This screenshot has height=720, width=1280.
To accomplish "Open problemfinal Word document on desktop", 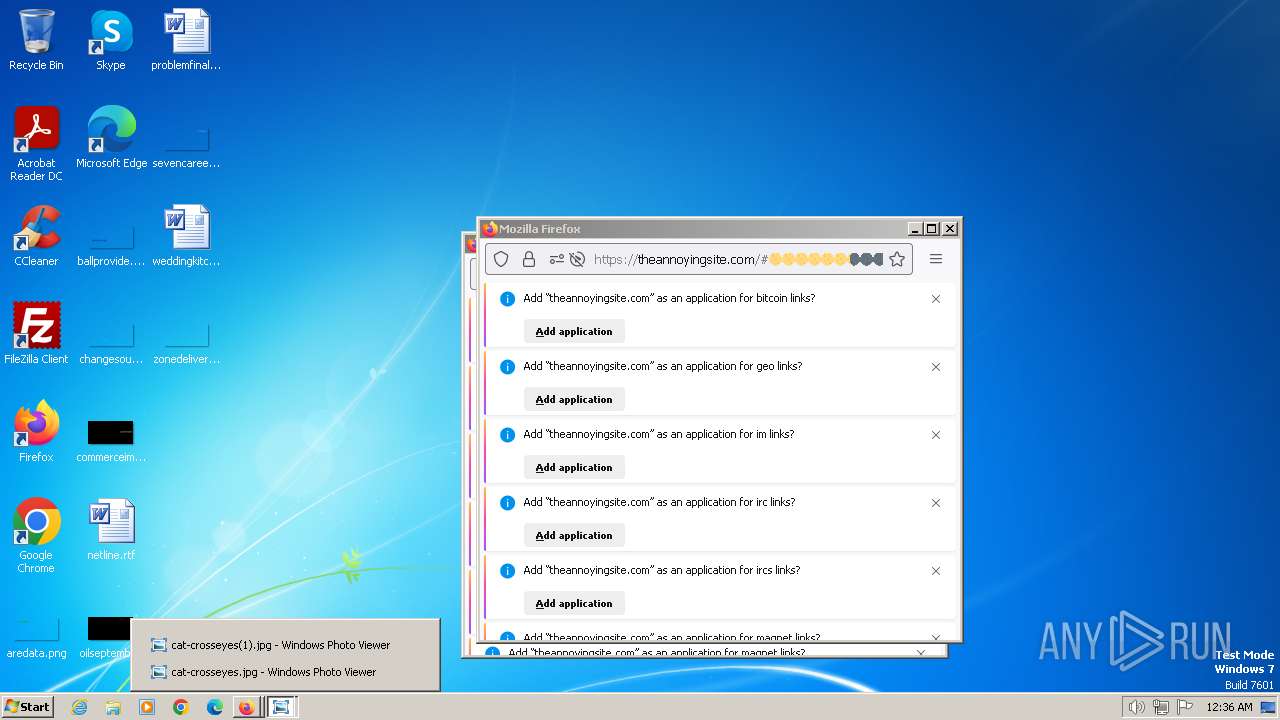I will [x=186, y=40].
